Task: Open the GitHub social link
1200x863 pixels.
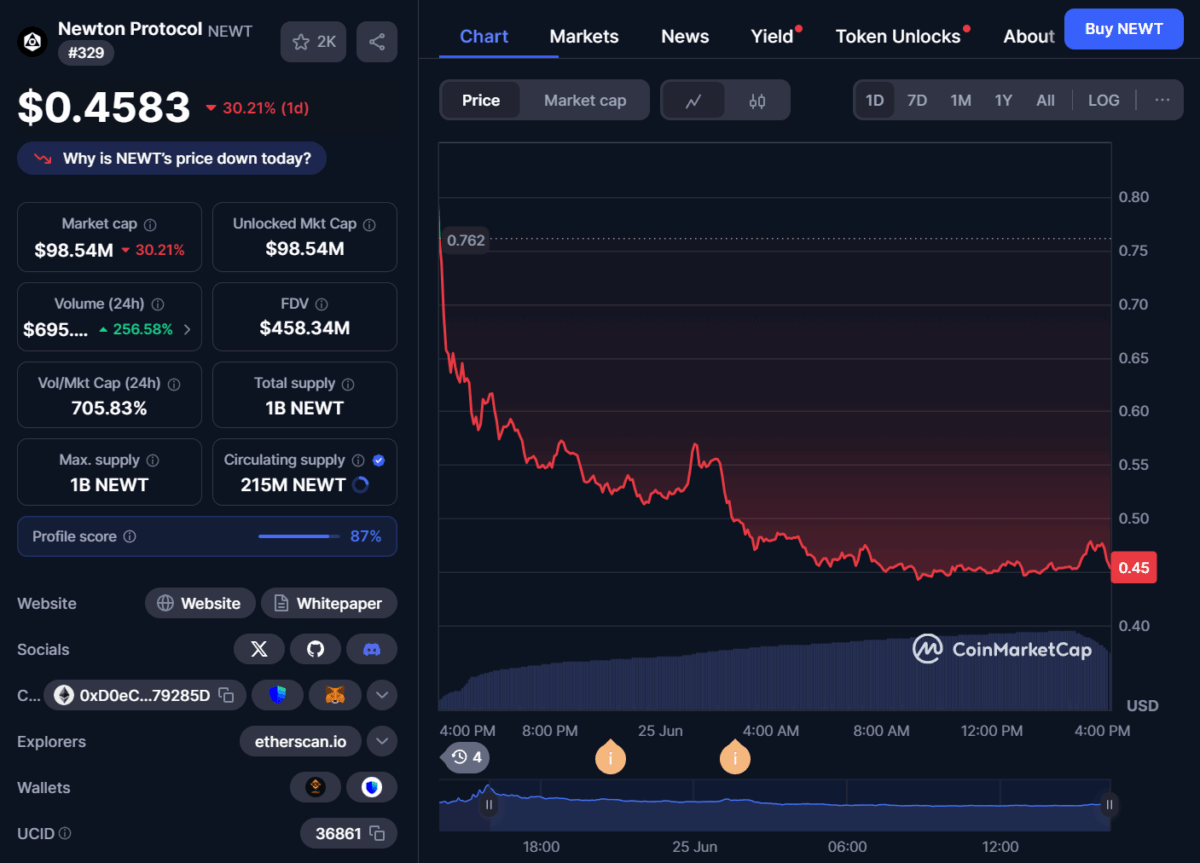Action: [x=315, y=649]
